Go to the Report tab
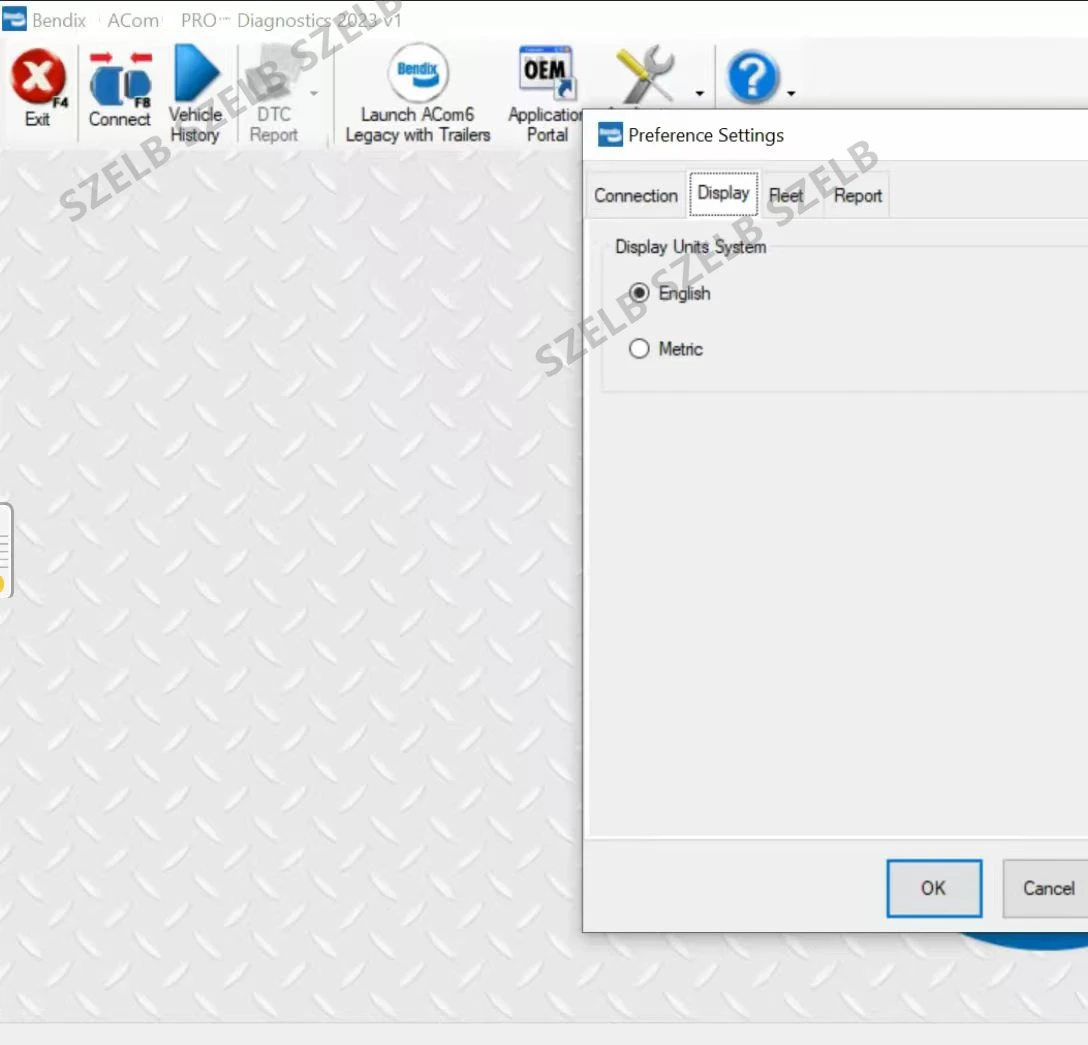Image resolution: width=1088 pixels, height=1045 pixels. 858,196
